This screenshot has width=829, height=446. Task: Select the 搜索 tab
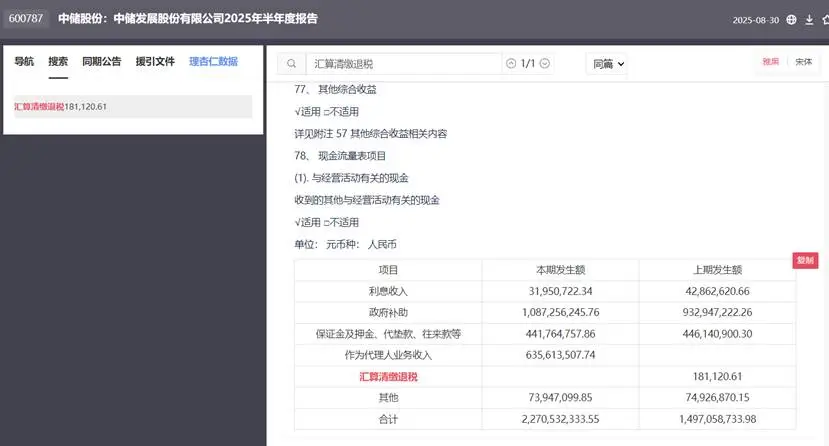(x=58, y=61)
